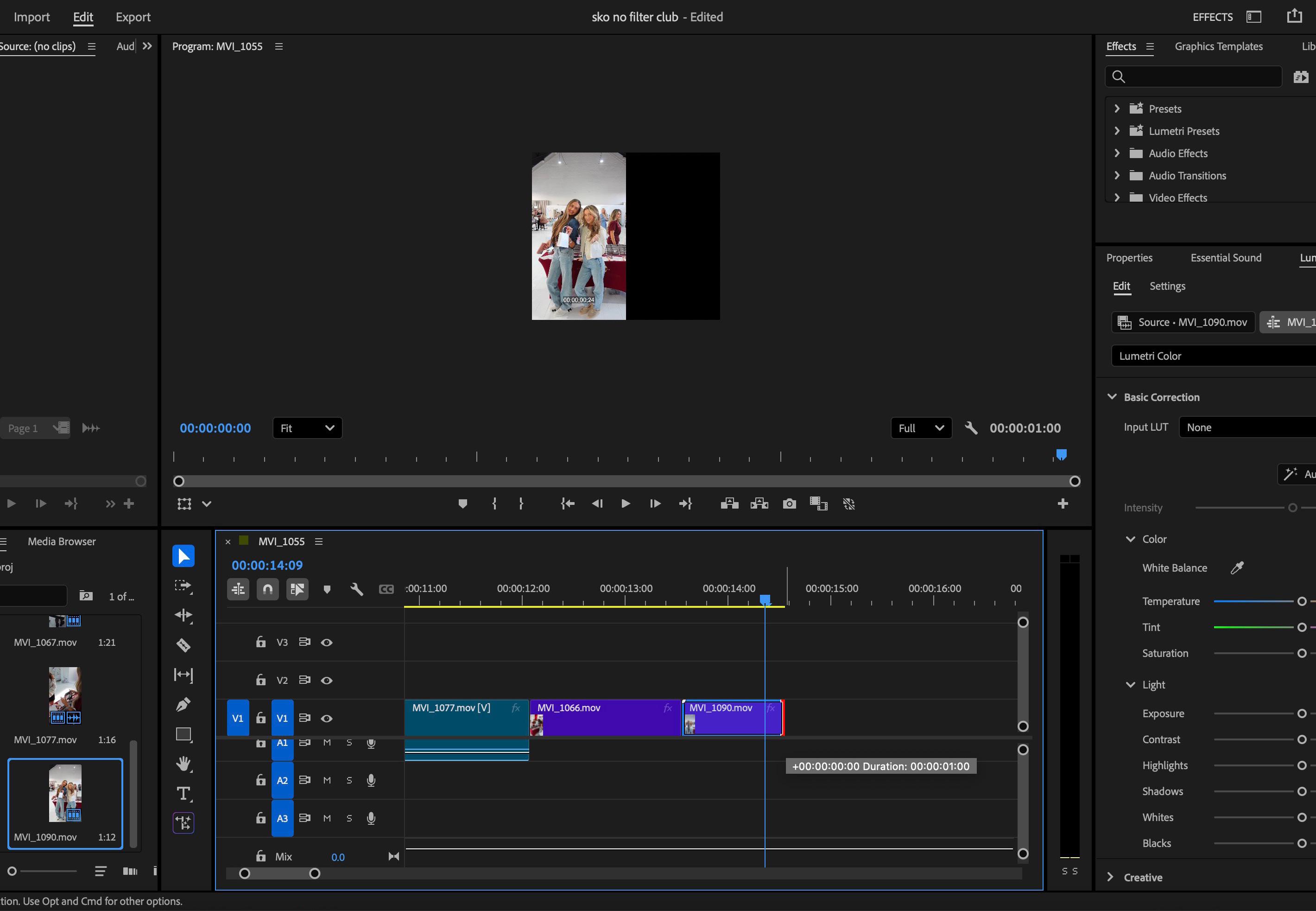Toggle lock on V3 track
1316x911 pixels.
click(x=261, y=642)
